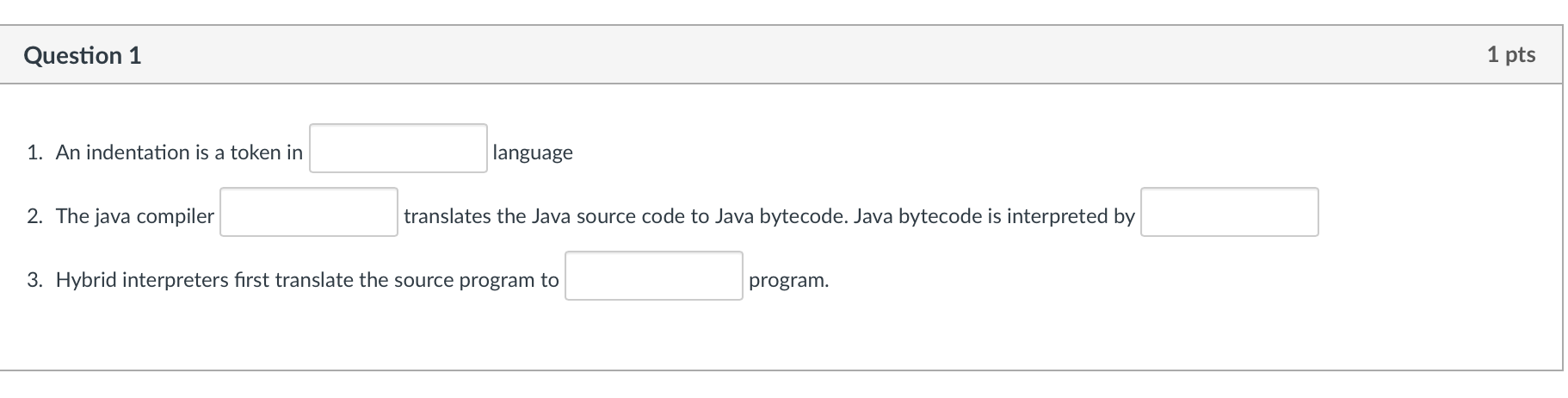This screenshot has height=398, width=1568.
Task: Click the blank before the word 'language'
Action: click(398, 148)
